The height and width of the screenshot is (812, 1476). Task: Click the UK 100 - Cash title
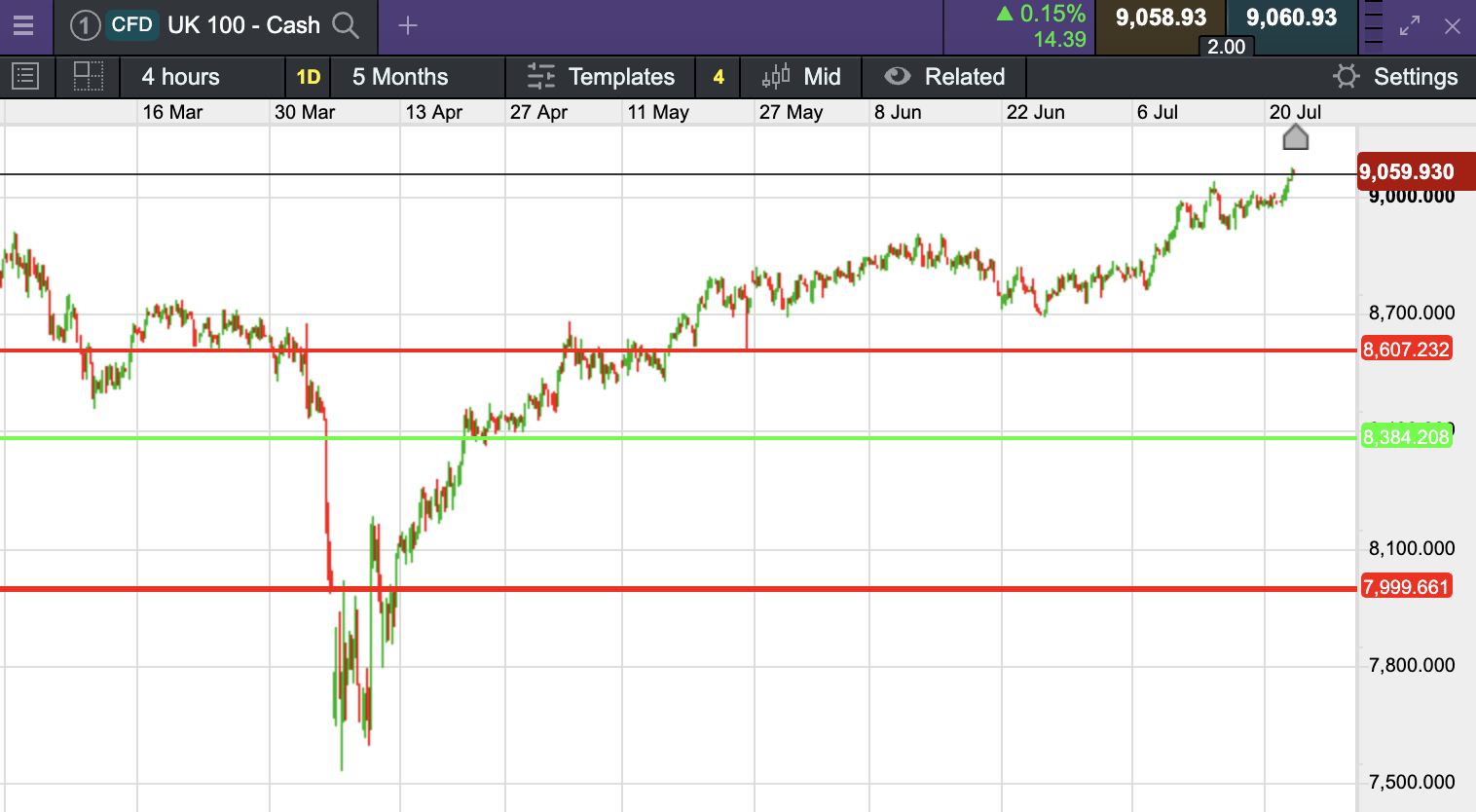click(243, 25)
